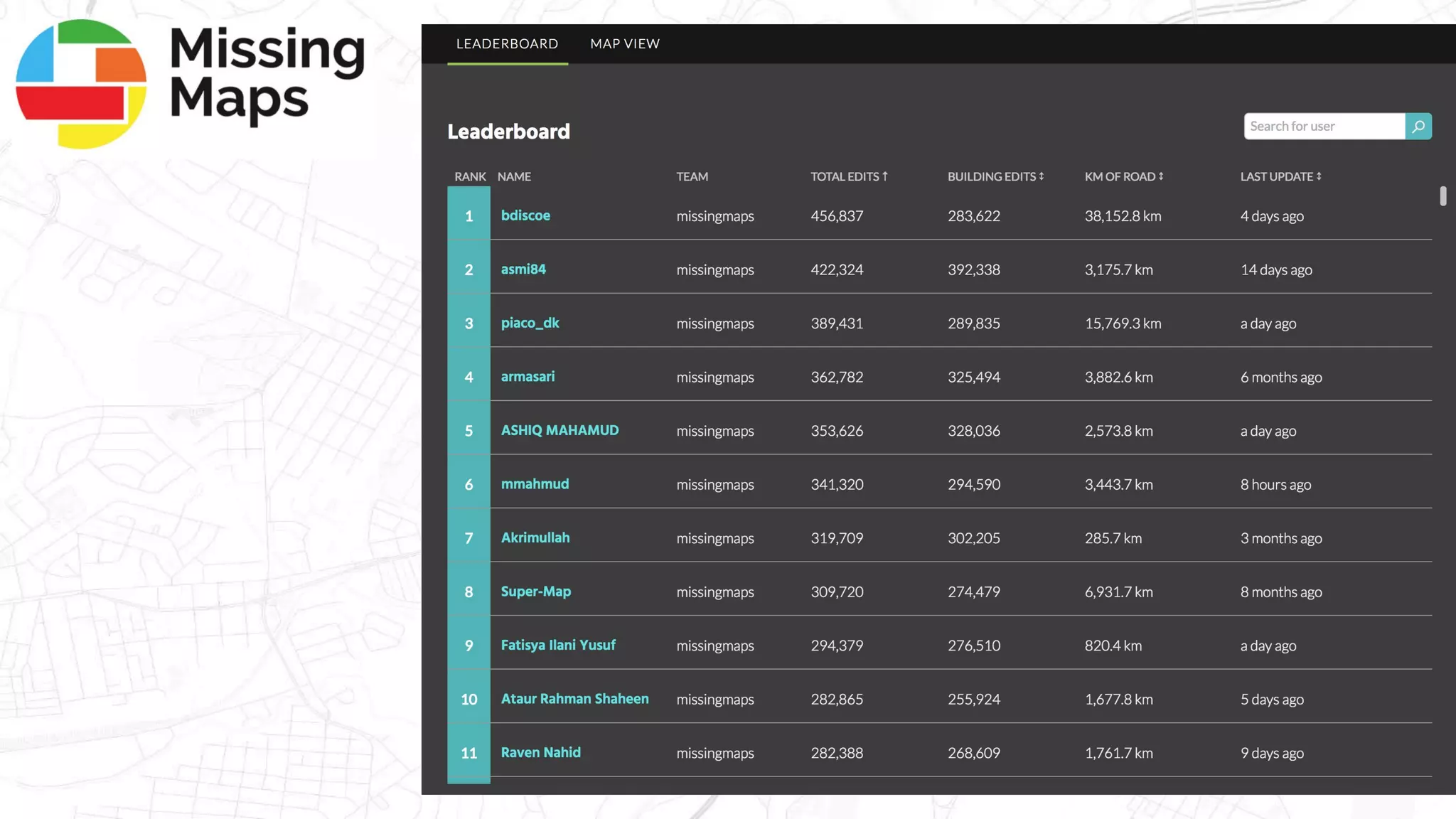
Task: Select the Leaderboard tab
Action: [x=507, y=44]
